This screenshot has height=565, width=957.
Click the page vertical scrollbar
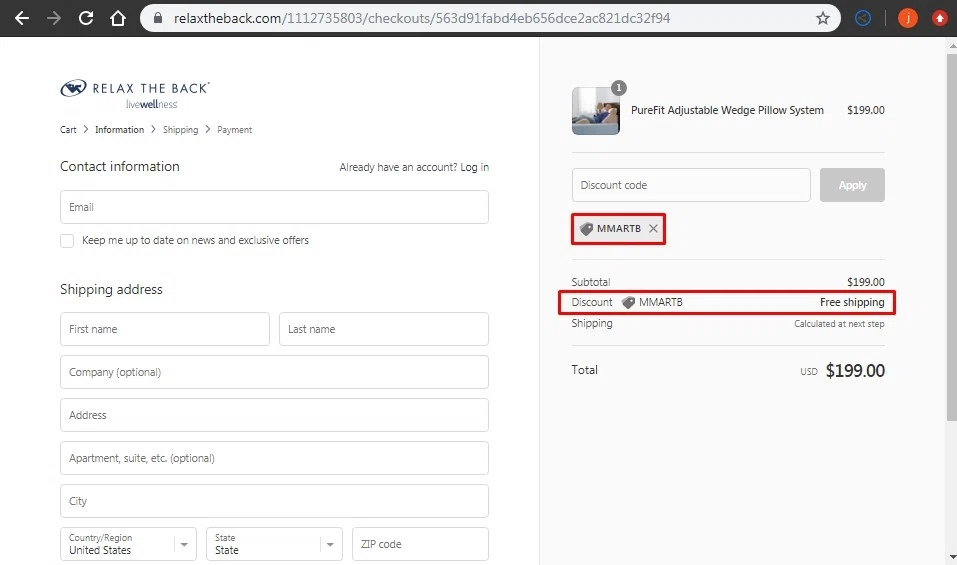(x=952, y=237)
